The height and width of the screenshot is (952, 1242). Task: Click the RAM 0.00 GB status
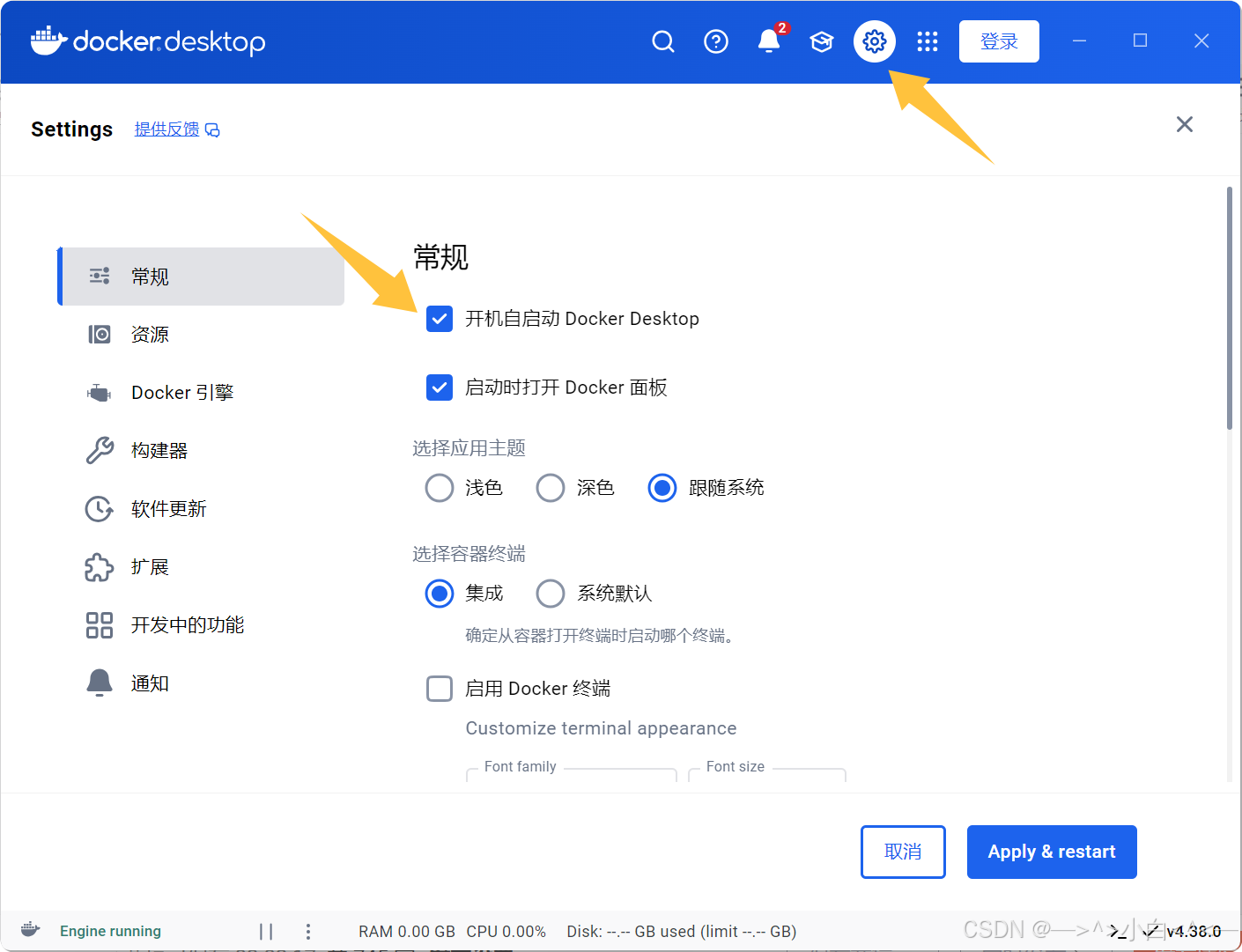point(407,932)
